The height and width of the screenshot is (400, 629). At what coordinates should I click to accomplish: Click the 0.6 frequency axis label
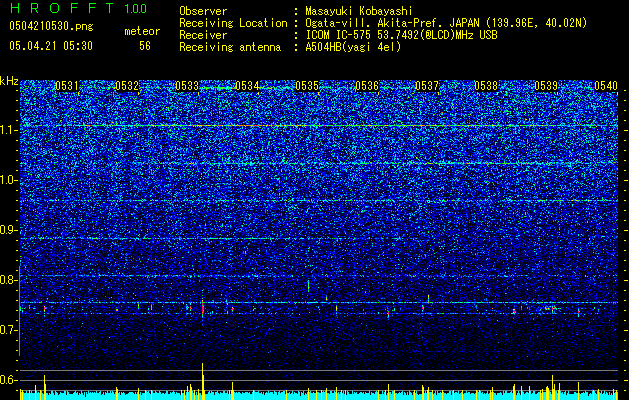pyautogui.click(x=8, y=380)
